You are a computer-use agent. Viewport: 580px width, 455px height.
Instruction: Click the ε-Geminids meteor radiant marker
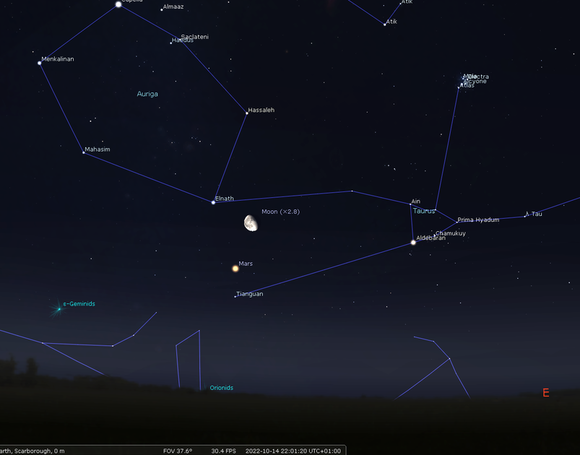(x=59, y=309)
